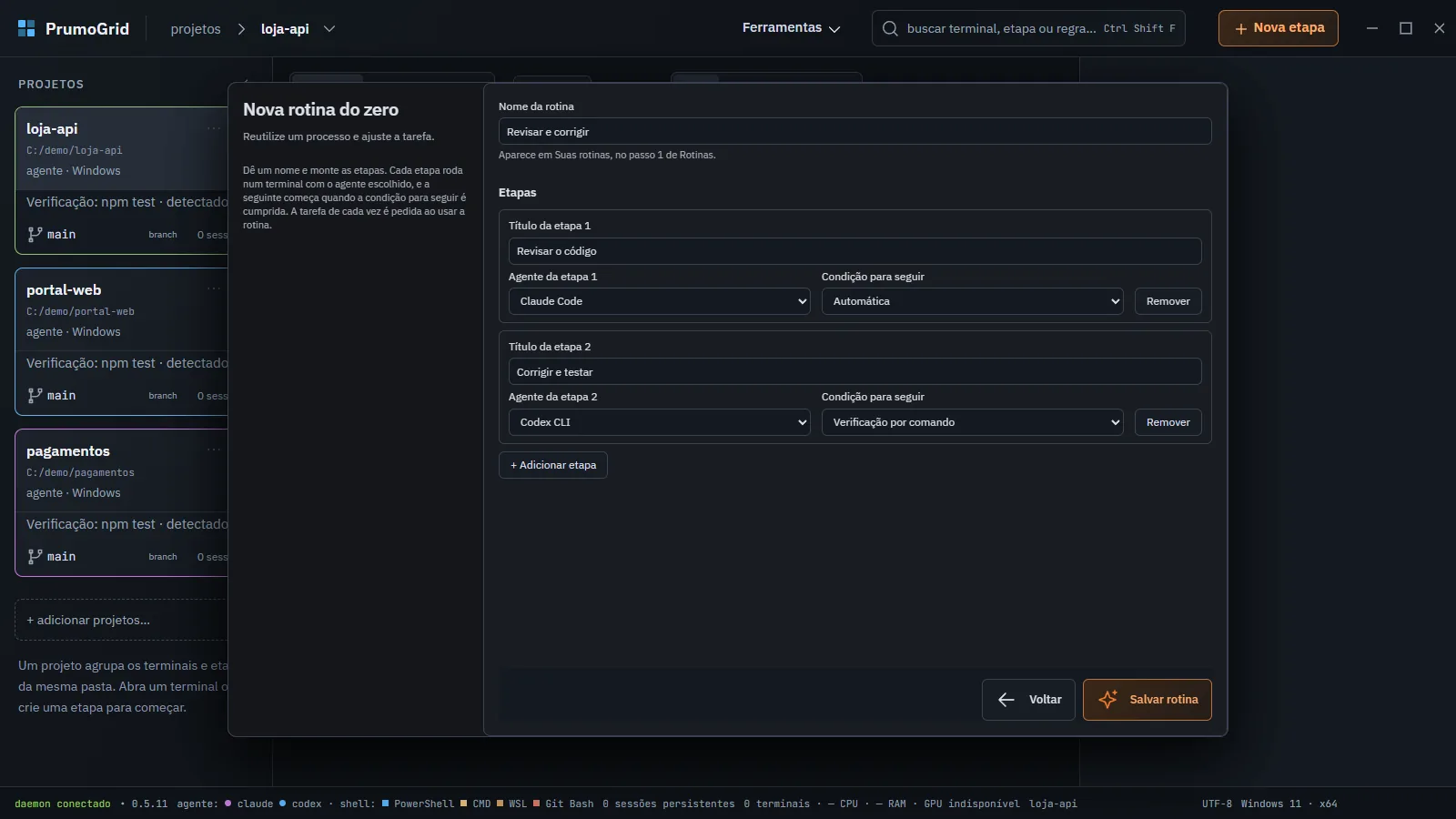1456x819 pixels.
Task: Open the pagamentos card's three-dots menu
Action: 214,450
